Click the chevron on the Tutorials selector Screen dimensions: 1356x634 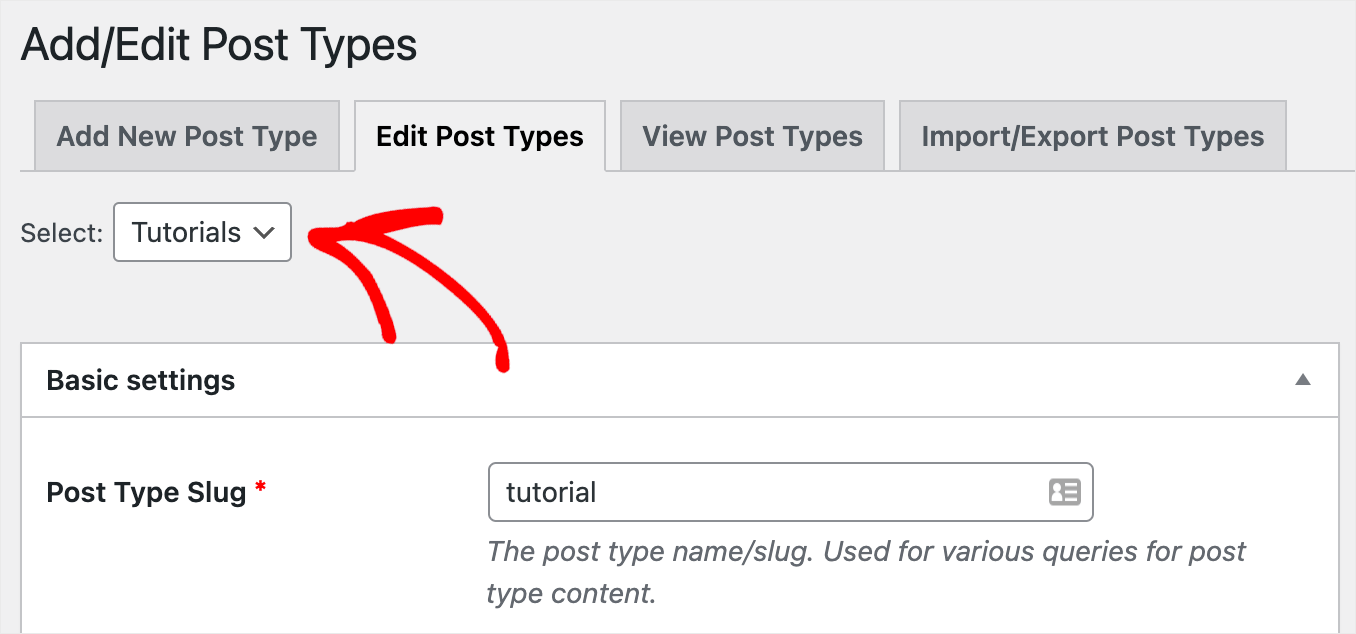click(x=265, y=232)
